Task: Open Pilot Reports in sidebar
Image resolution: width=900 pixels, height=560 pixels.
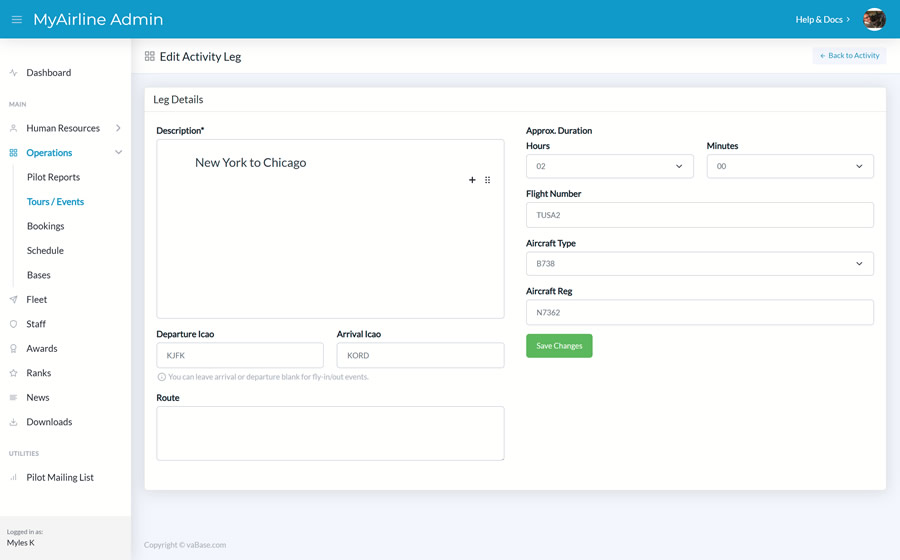Action: click(53, 177)
